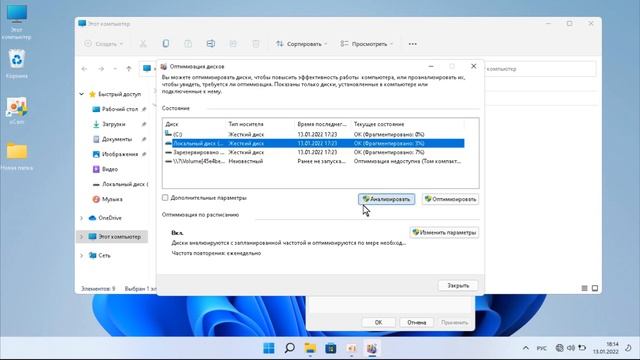Click the Forward arrow in Explorer
Image resolution: width=640 pixels, height=360 pixels.
(101, 69)
